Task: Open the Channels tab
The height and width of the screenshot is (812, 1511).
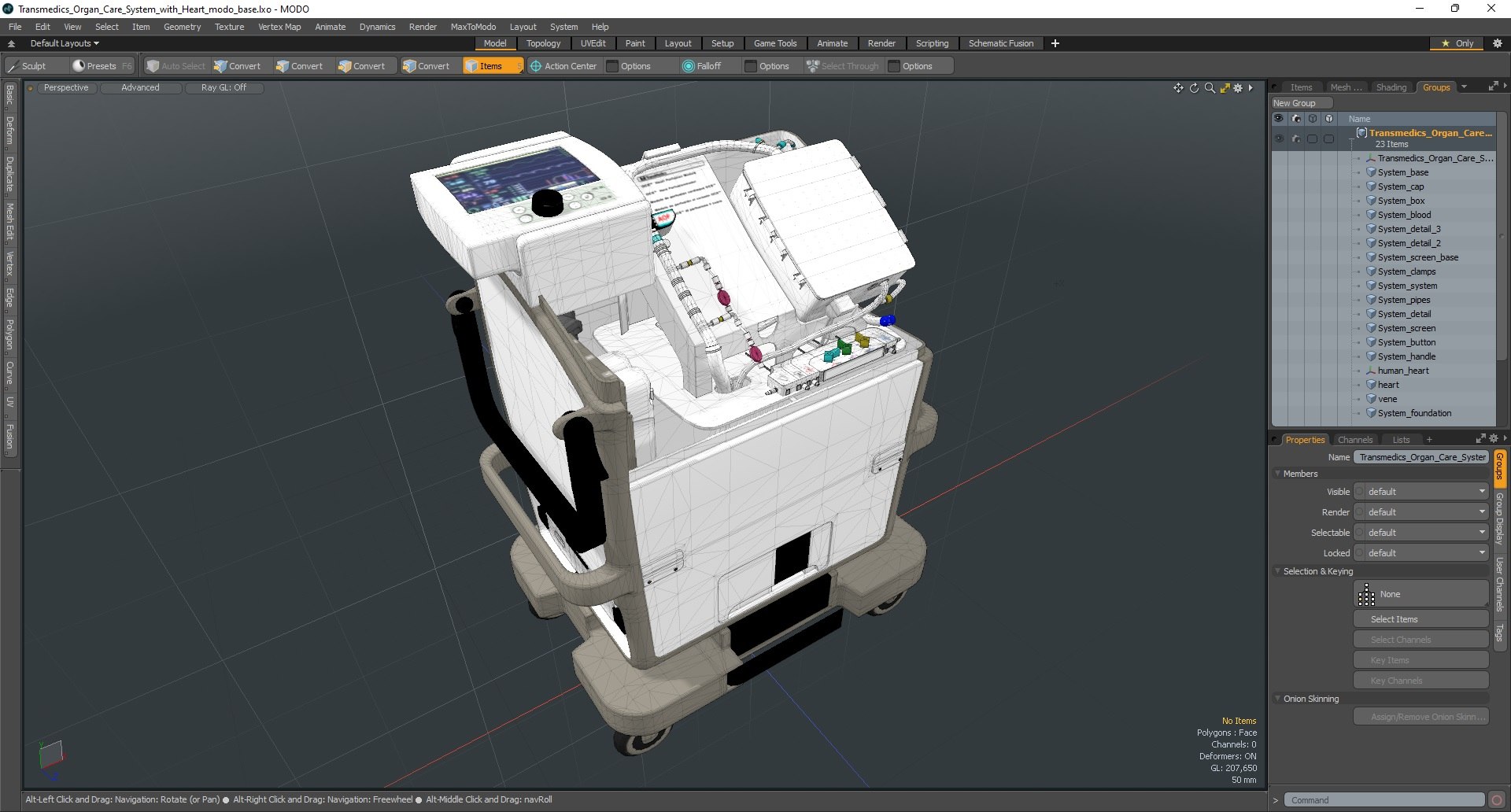Action: click(1354, 440)
